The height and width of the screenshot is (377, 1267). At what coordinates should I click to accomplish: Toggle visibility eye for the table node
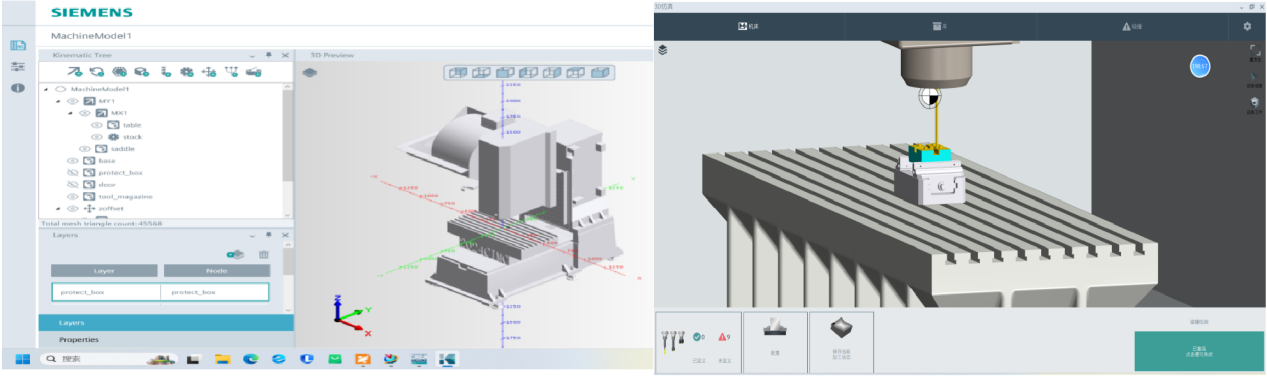point(97,125)
